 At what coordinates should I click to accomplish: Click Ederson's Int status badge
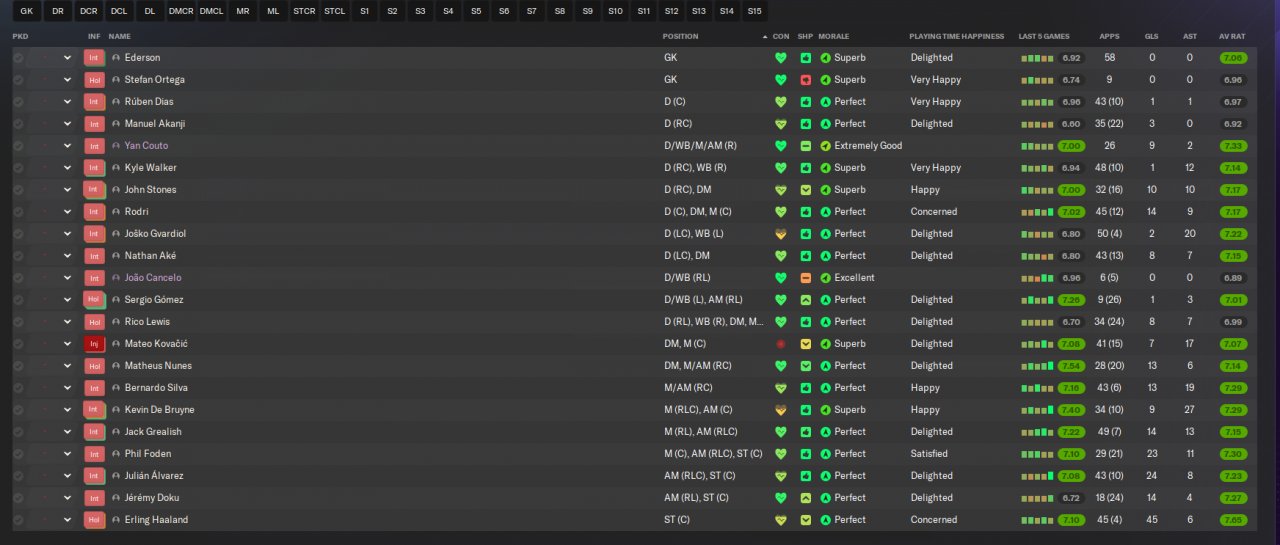(x=95, y=58)
